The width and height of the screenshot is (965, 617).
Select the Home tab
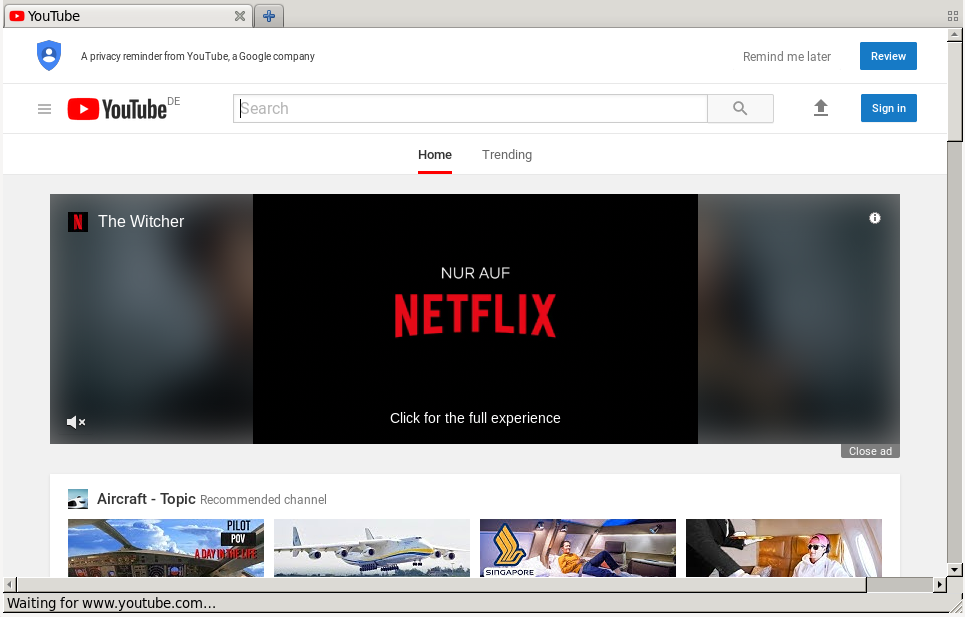point(434,154)
